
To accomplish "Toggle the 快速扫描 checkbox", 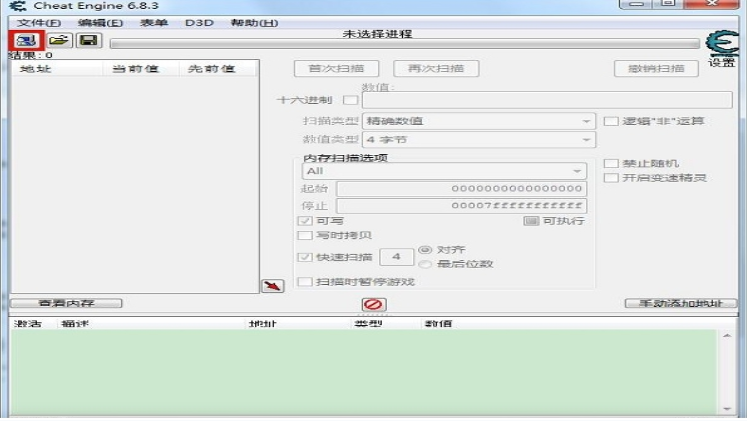I will 305,257.
